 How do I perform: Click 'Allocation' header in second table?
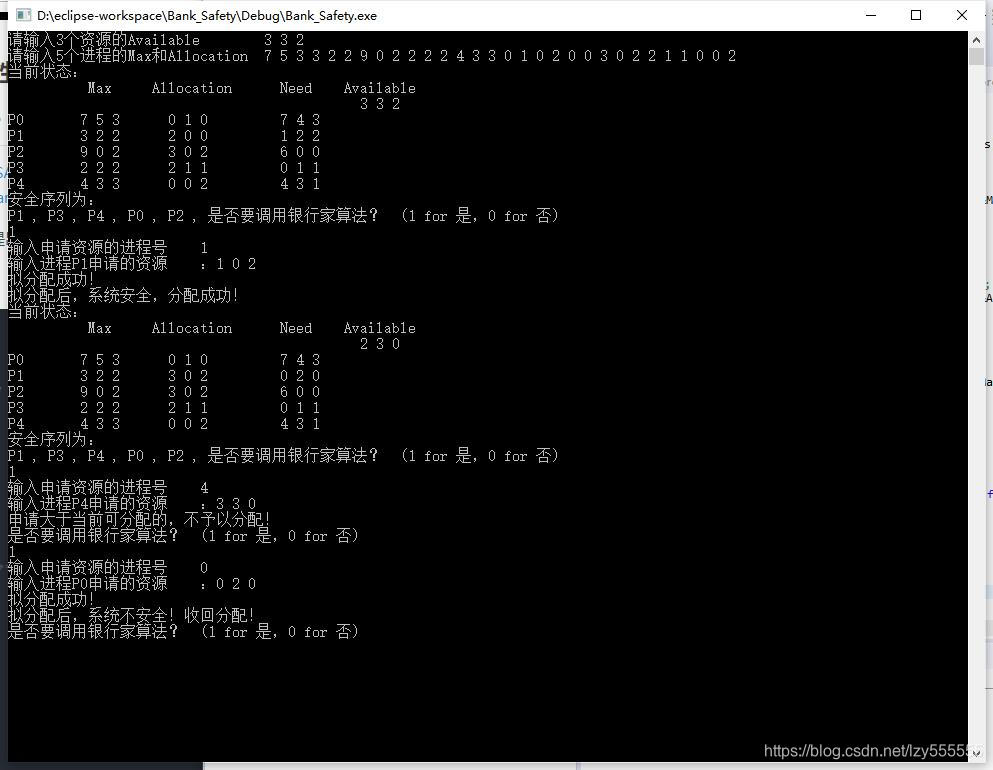tap(192, 328)
